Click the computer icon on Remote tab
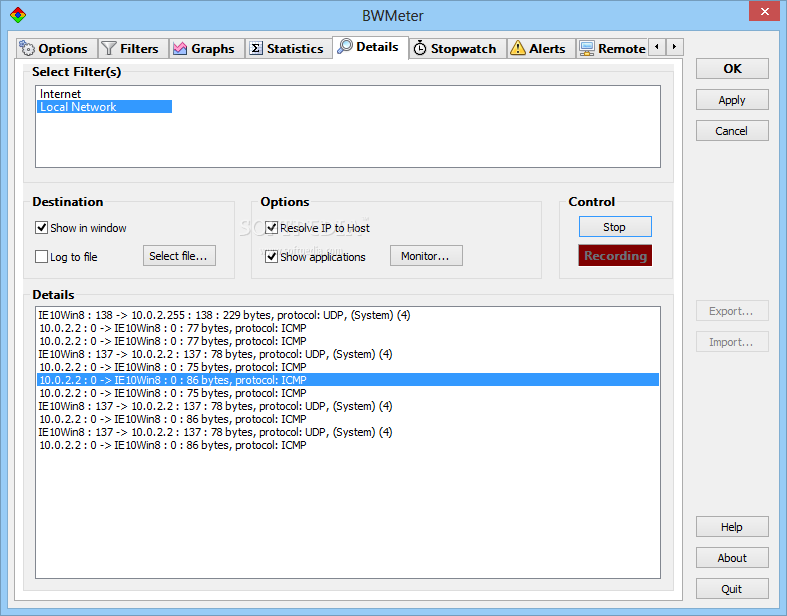Viewport: 787px width, 616px height. [x=586, y=49]
